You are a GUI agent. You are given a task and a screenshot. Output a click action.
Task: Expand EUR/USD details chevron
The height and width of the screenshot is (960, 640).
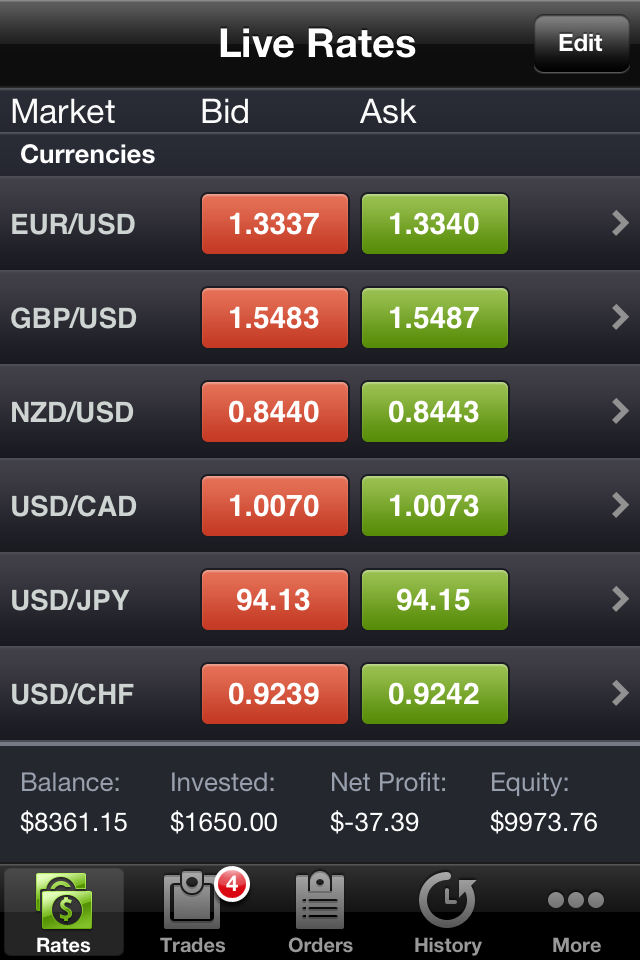click(620, 224)
